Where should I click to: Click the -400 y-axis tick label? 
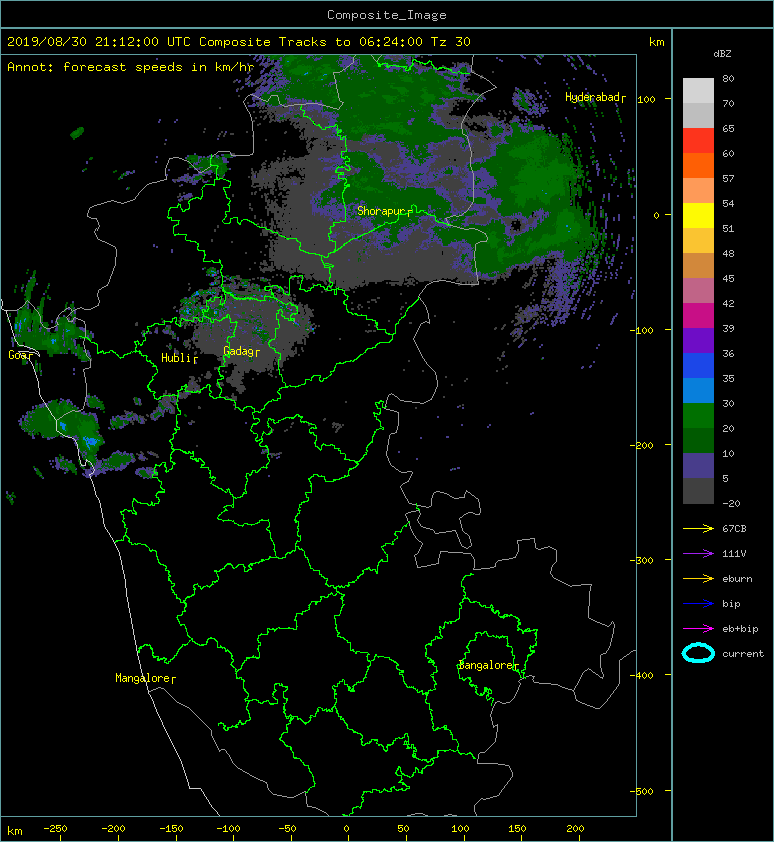coord(642,676)
